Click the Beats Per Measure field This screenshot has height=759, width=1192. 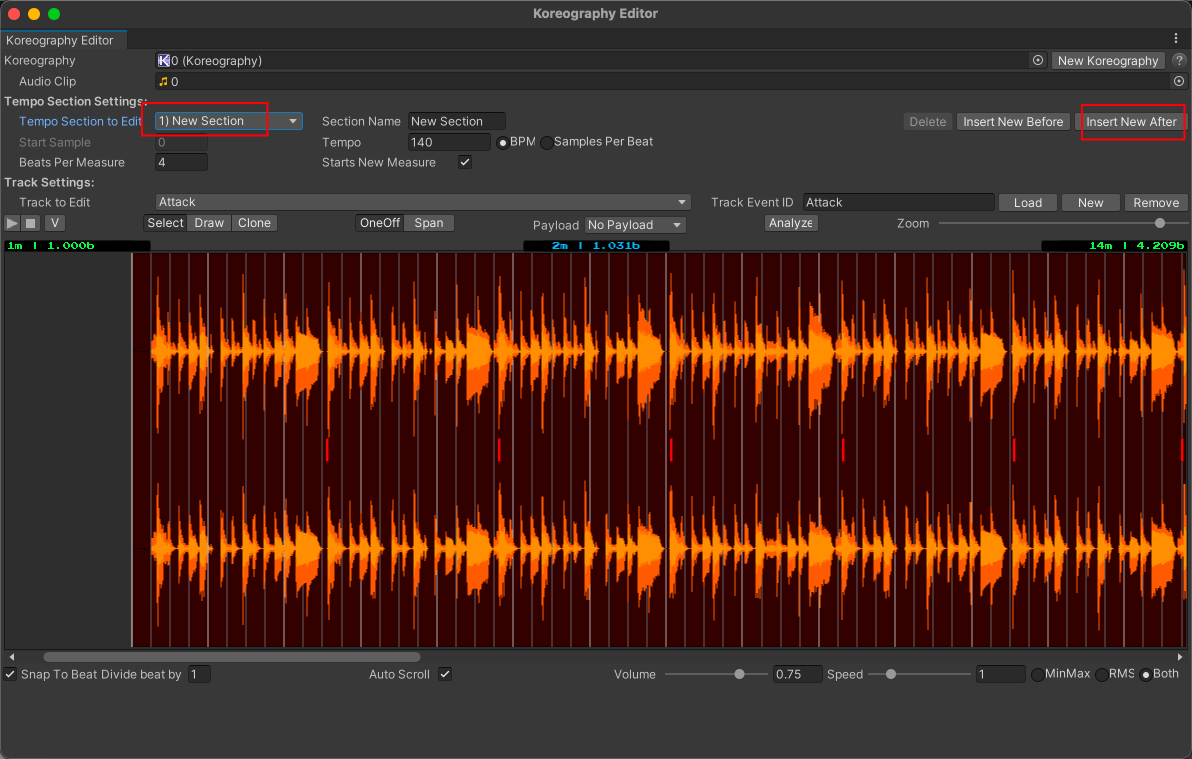181,162
